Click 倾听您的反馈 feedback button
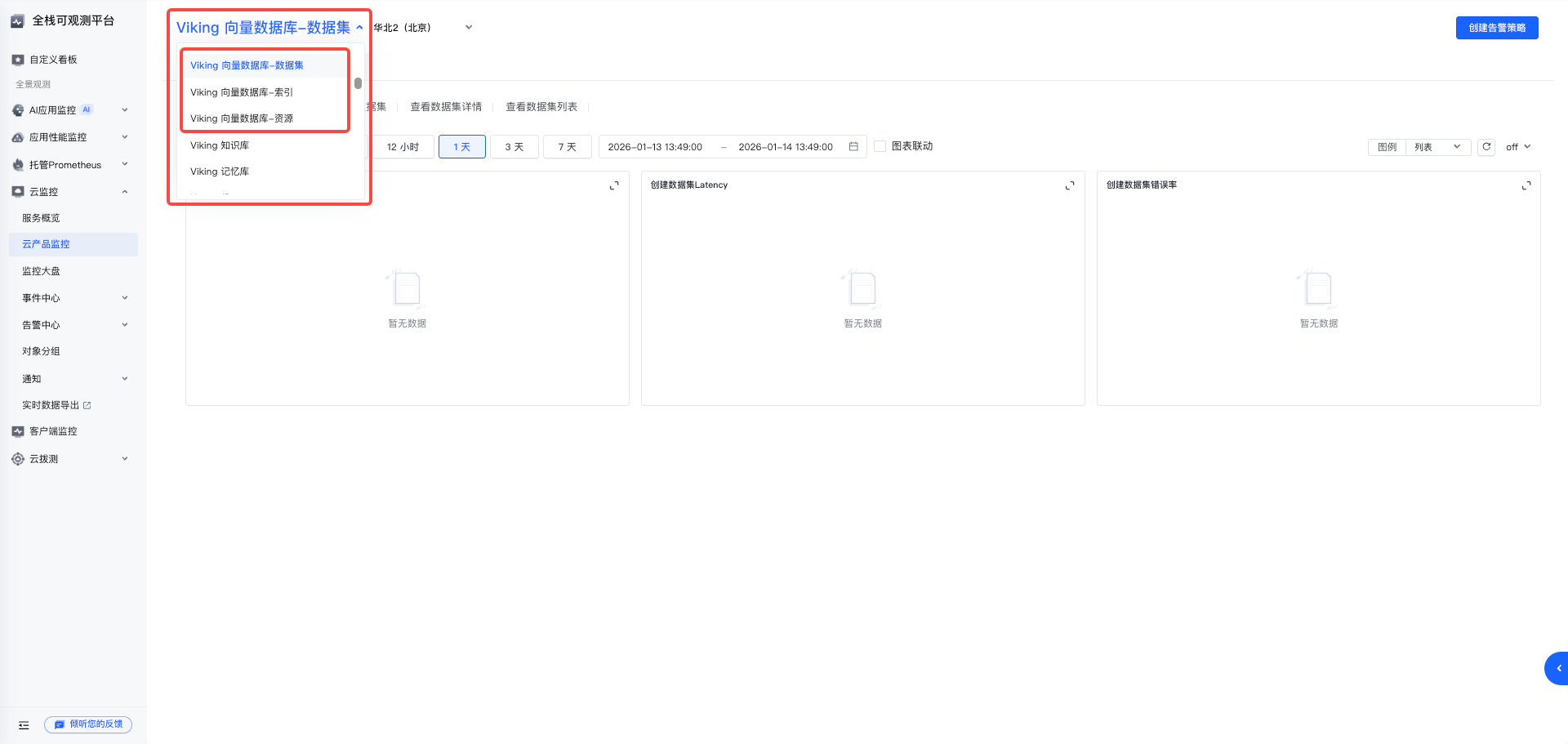The image size is (1568, 744). click(88, 724)
